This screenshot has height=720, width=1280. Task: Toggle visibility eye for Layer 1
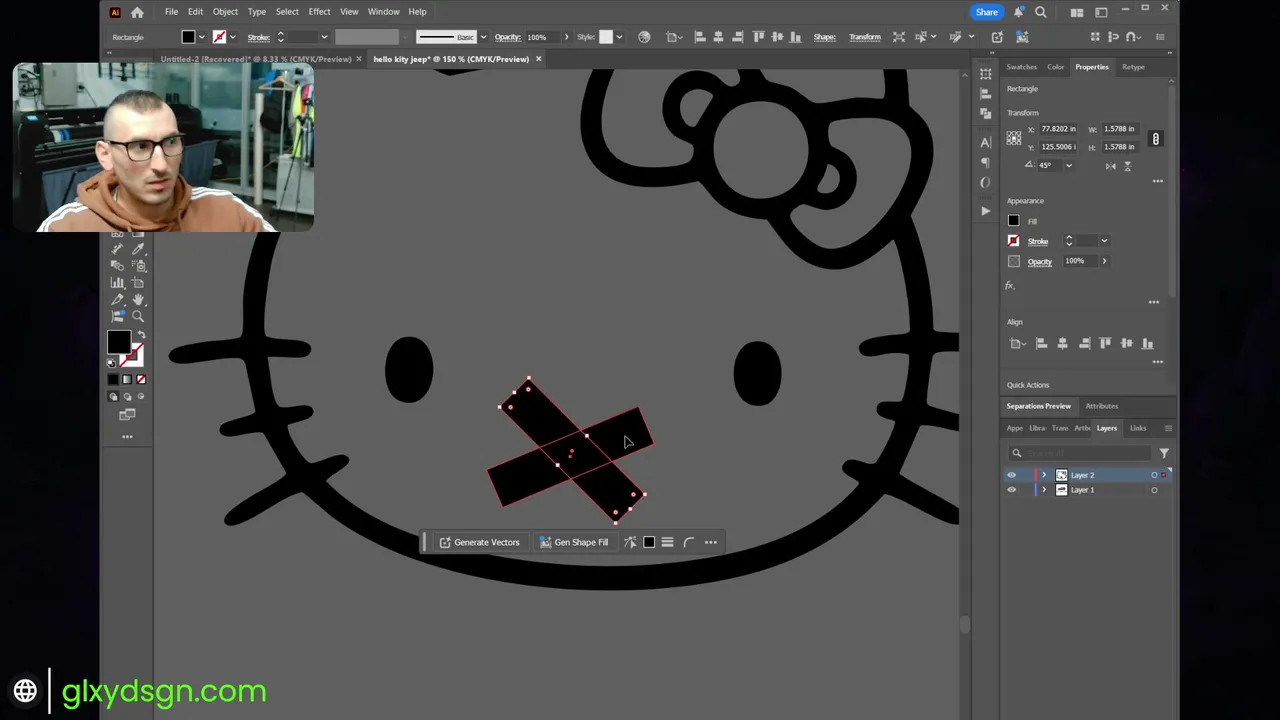pos(1011,490)
